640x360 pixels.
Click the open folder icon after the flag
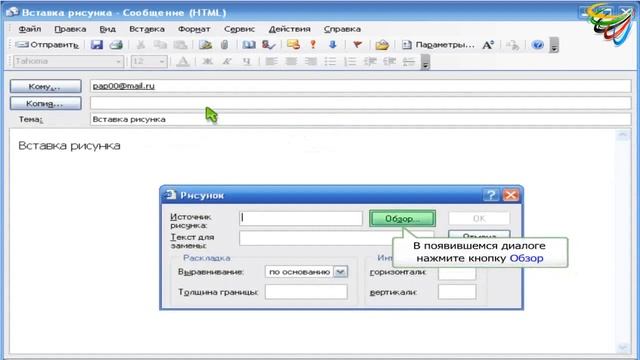[x=382, y=45]
